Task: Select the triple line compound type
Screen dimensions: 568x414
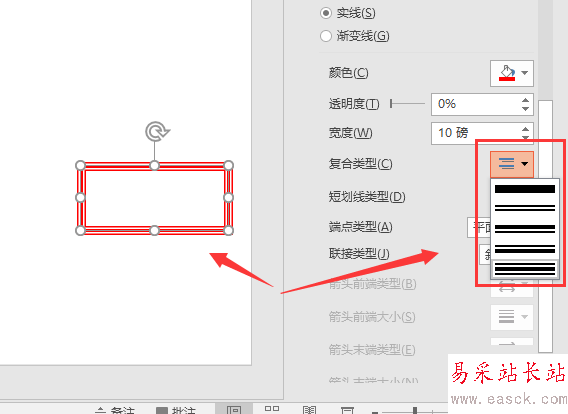Action: tap(525, 269)
